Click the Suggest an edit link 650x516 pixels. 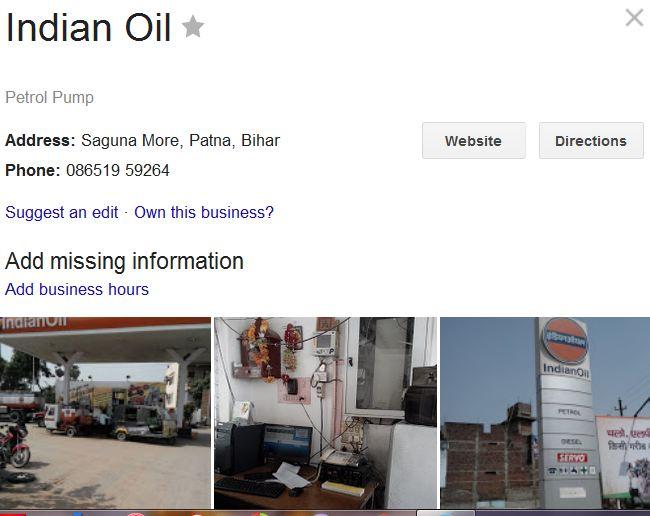pyautogui.click(x=62, y=212)
